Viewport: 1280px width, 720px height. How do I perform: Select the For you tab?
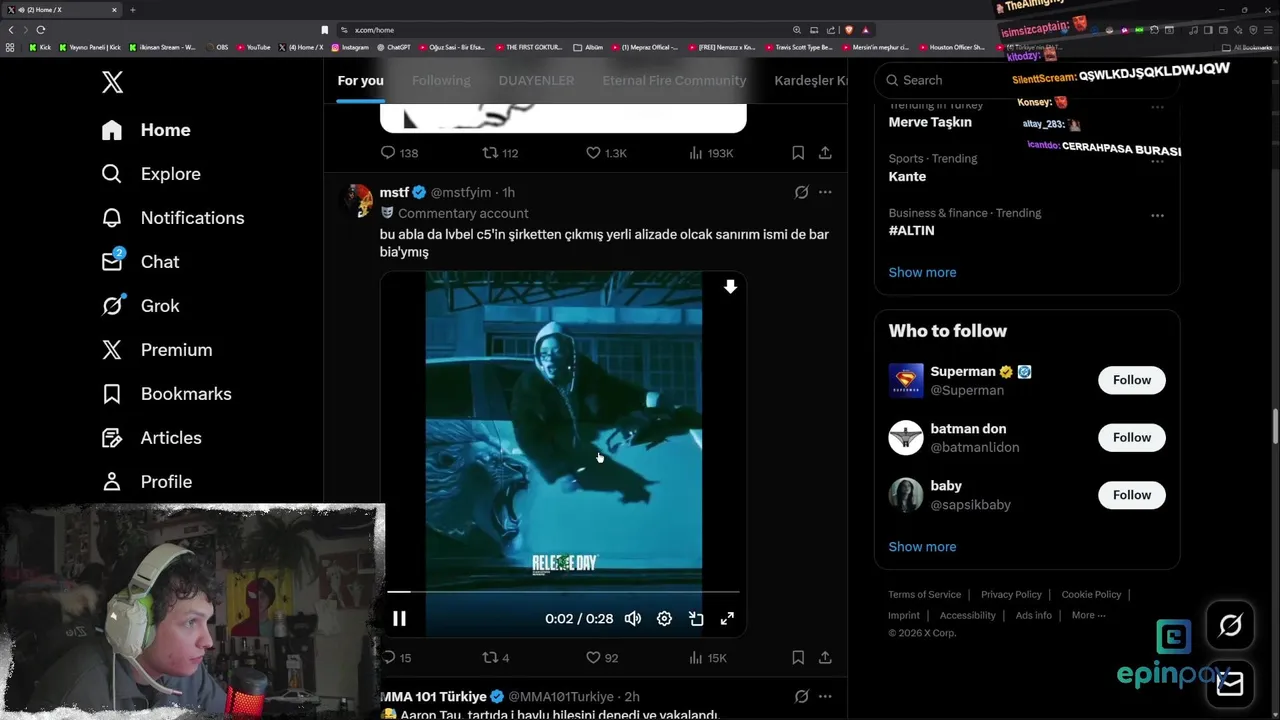pos(360,80)
